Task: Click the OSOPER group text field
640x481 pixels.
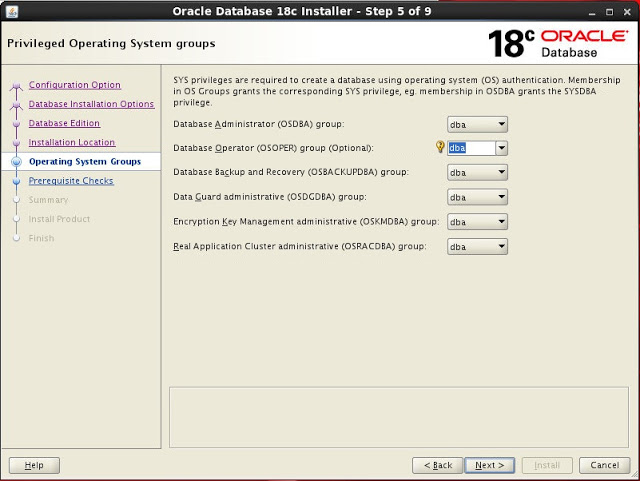Action: 470,148
